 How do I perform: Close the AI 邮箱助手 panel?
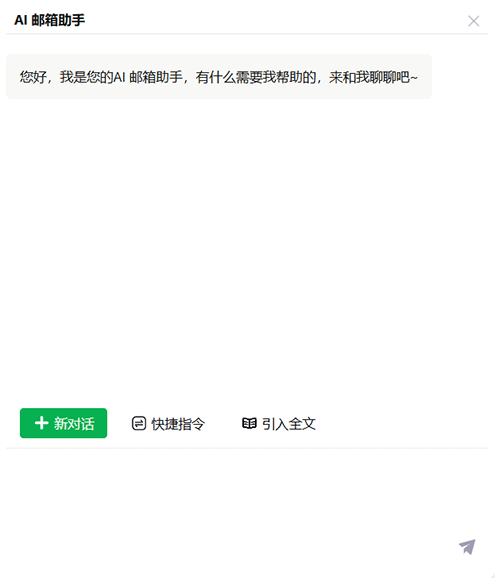(x=474, y=21)
